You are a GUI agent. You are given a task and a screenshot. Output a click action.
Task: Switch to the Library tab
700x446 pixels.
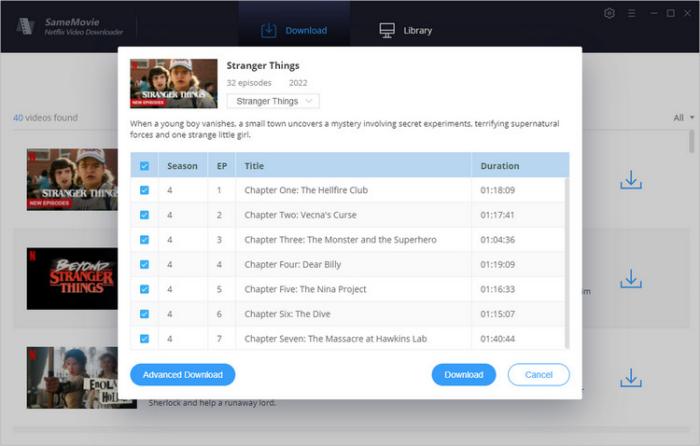(x=406, y=30)
